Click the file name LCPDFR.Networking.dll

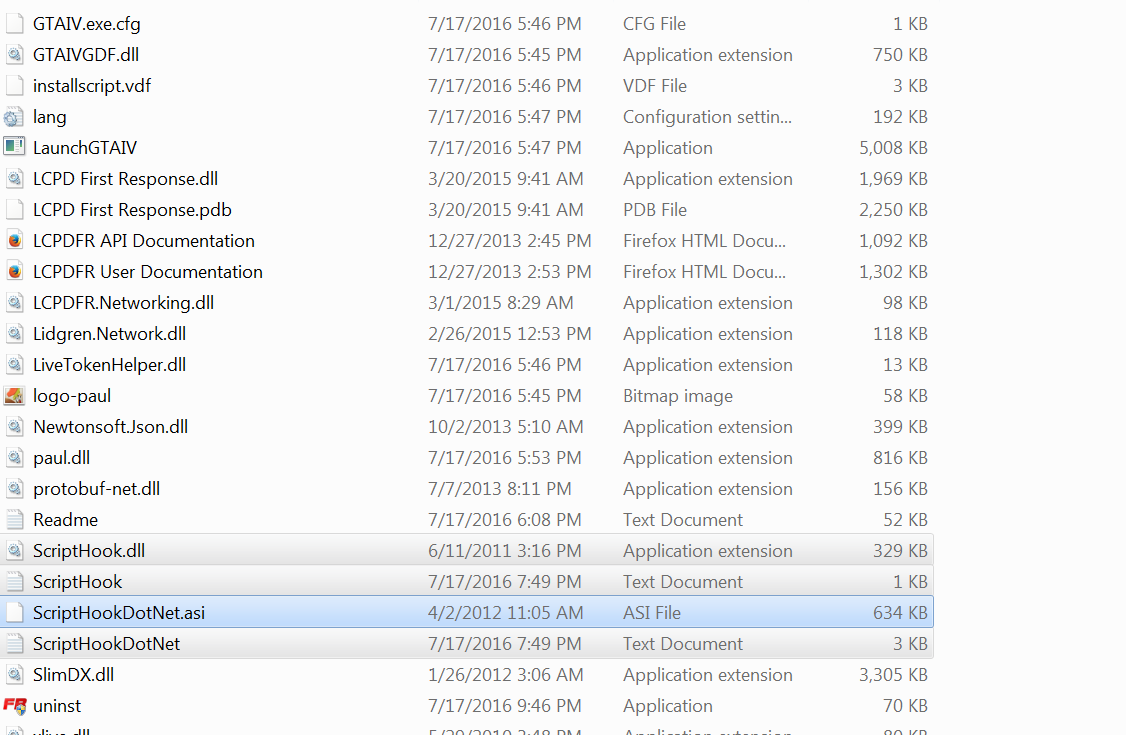124,303
